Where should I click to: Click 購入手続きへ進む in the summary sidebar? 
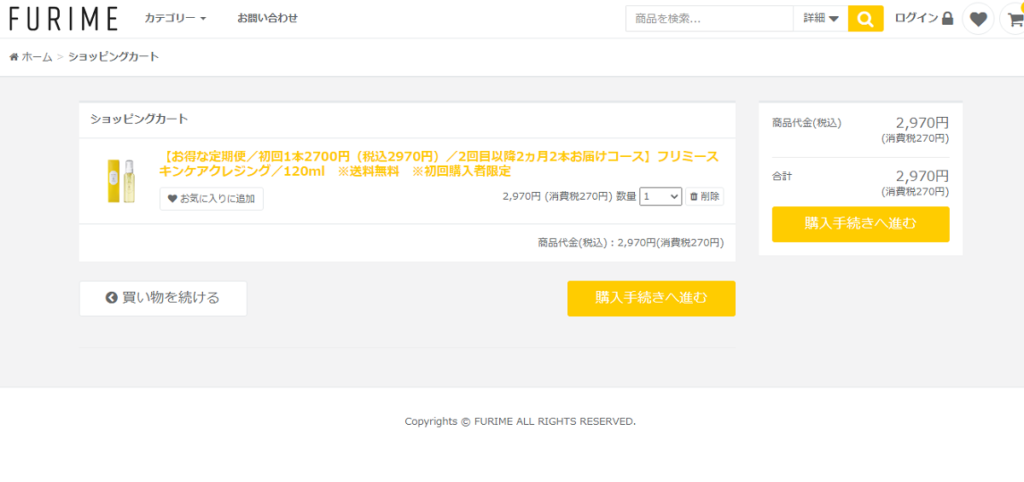point(861,224)
